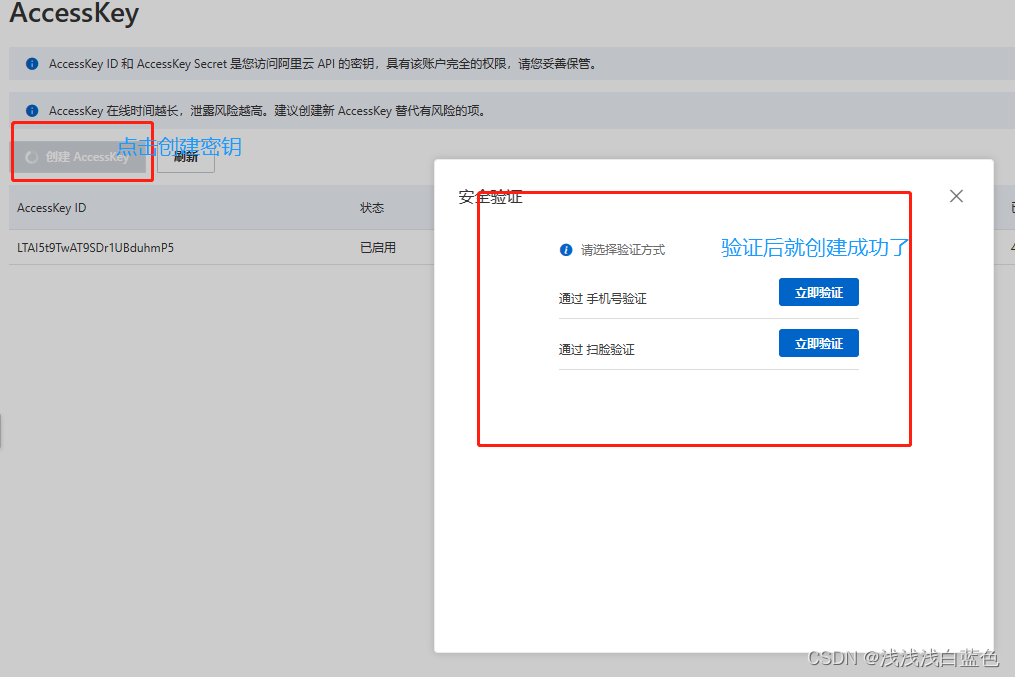The height and width of the screenshot is (677, 1015).
Task: Click the 请选择验证方式 prompt text
Action: [623, 250]
